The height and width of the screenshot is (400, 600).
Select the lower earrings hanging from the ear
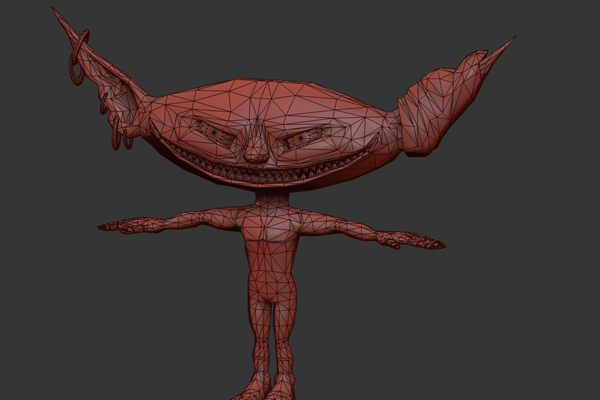(x=120, y=135)
